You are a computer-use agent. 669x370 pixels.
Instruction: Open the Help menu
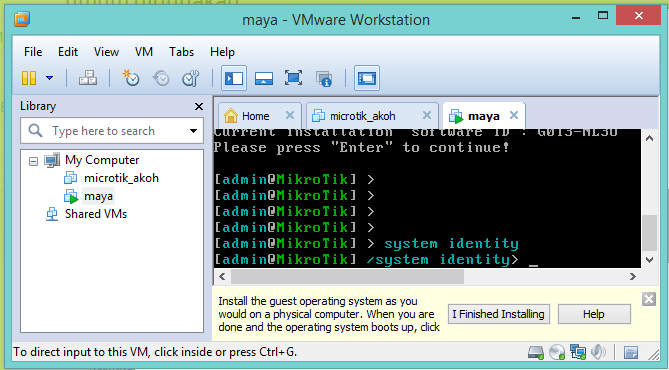pos(222,52)
